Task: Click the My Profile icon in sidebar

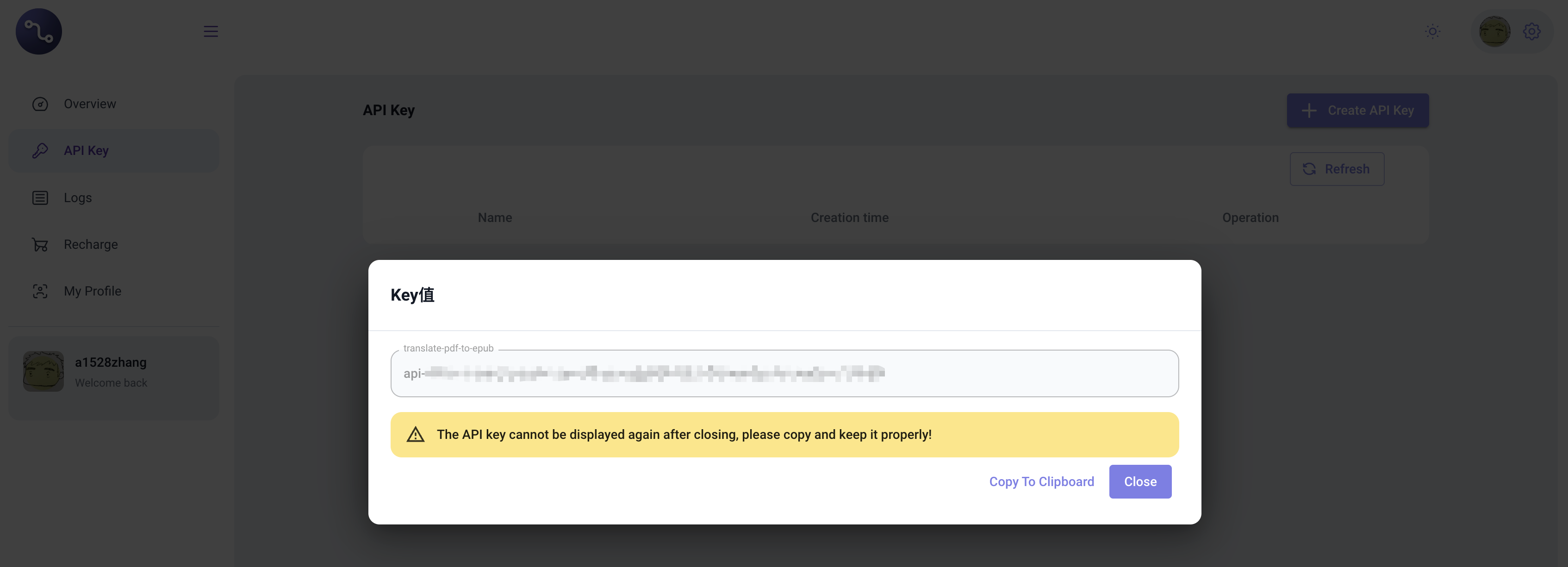Action: pos(40,291)
